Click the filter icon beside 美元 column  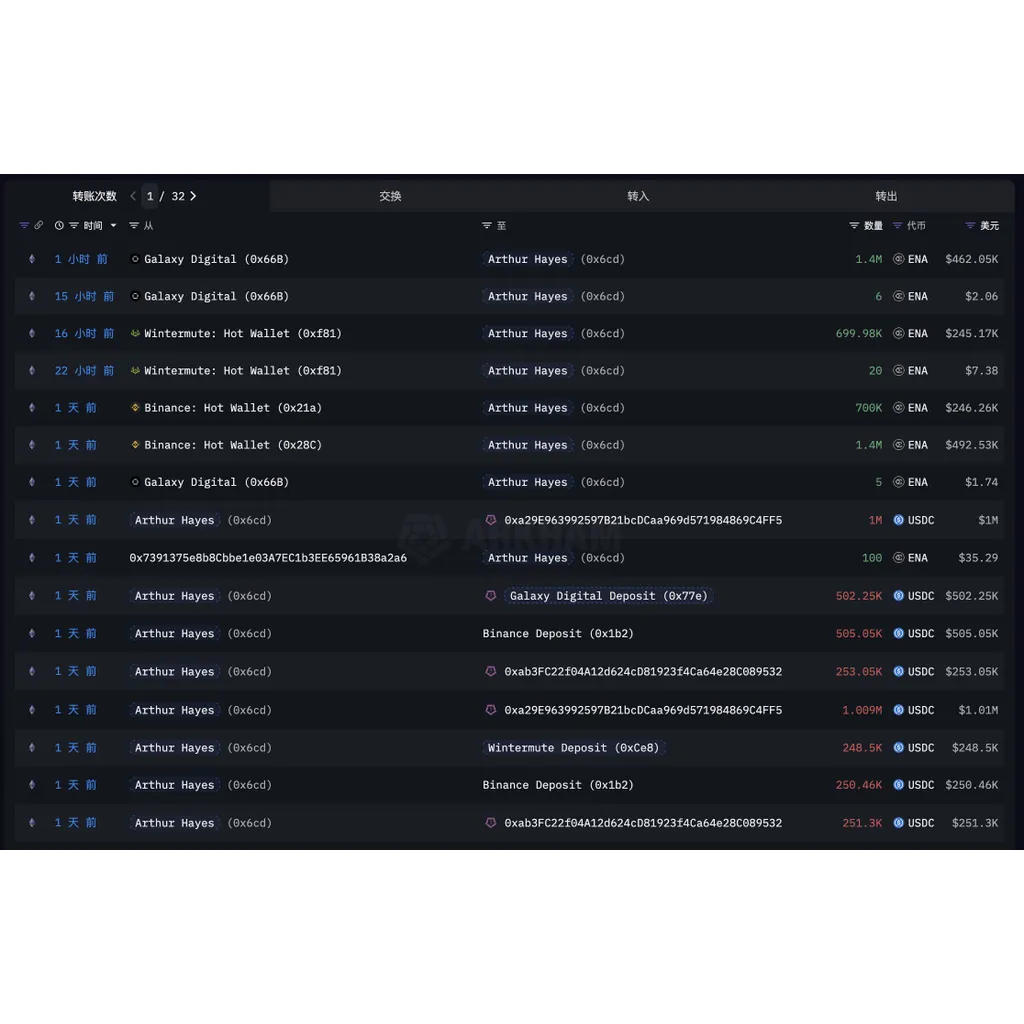click(970, 225)
